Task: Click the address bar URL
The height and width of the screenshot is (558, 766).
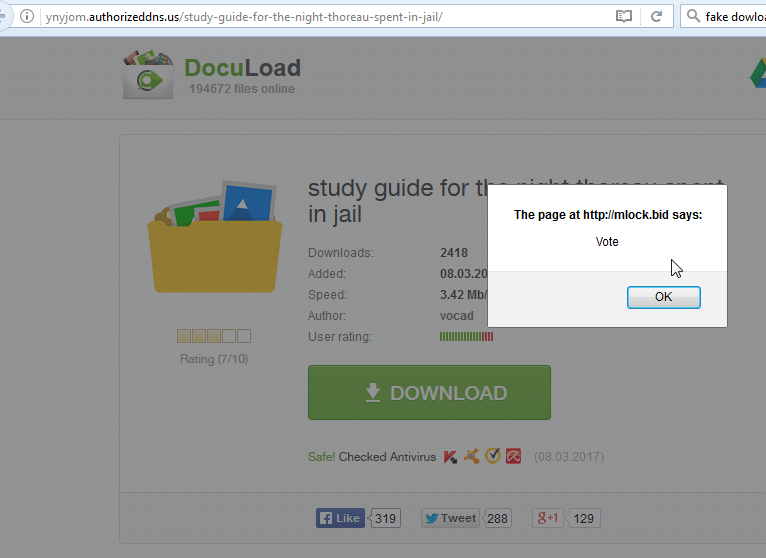Action: [244, 17]
